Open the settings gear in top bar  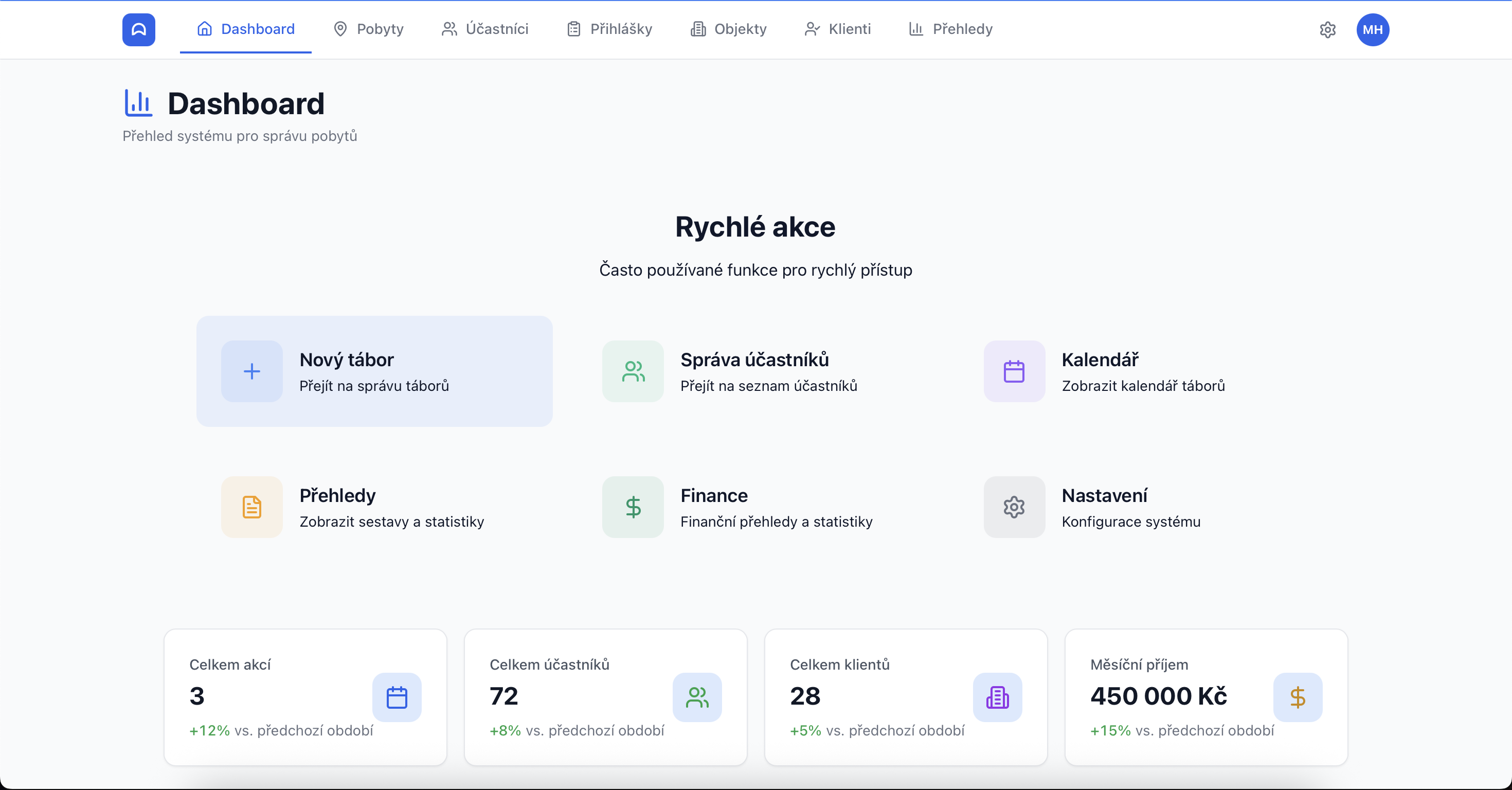point(1328,30)
